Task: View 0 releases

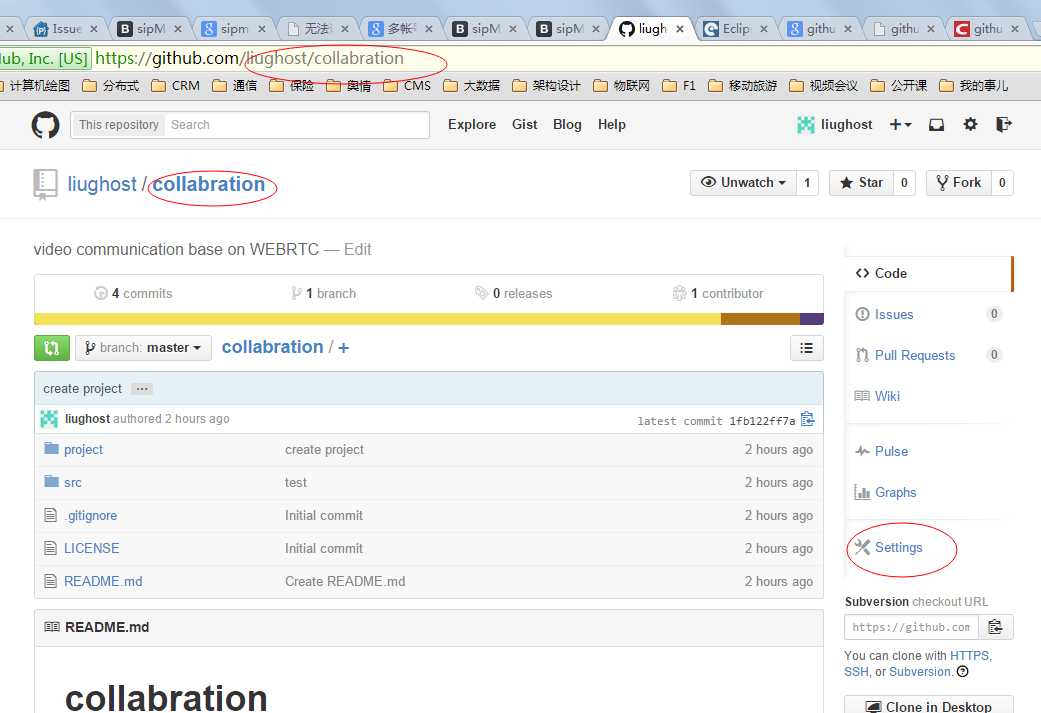Action: pyautogui.click(x=513, y=293)
